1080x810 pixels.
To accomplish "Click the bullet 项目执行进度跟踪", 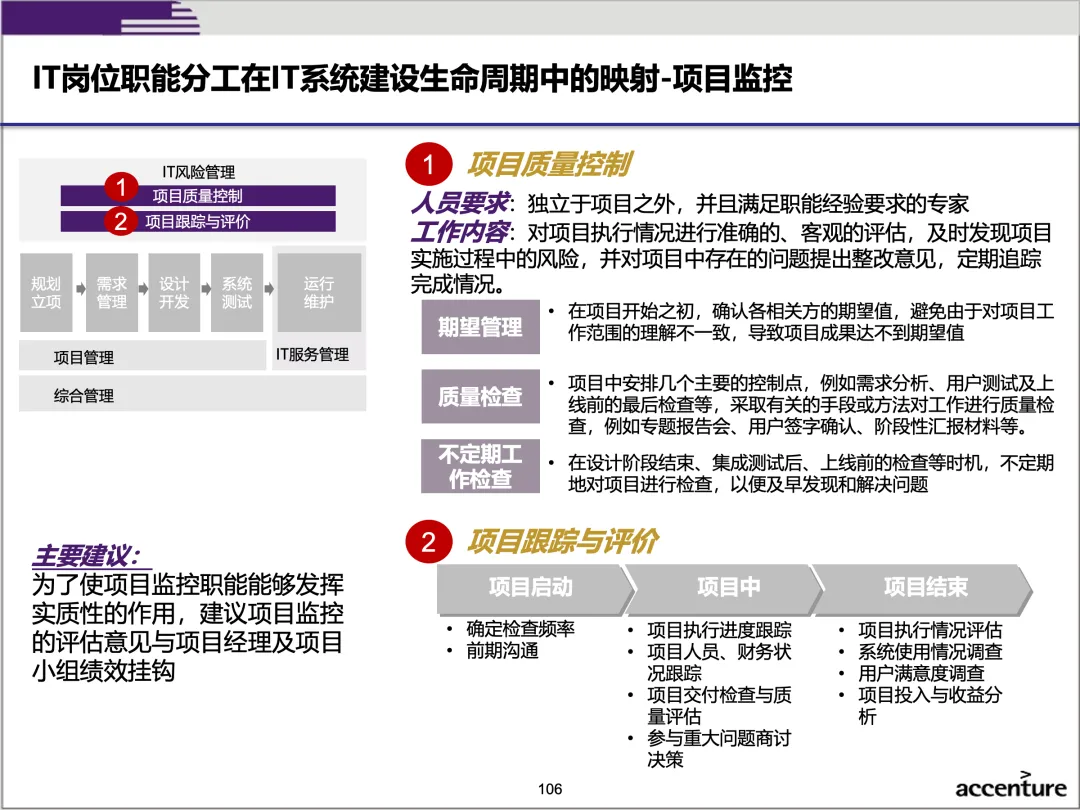I will 719,630.
